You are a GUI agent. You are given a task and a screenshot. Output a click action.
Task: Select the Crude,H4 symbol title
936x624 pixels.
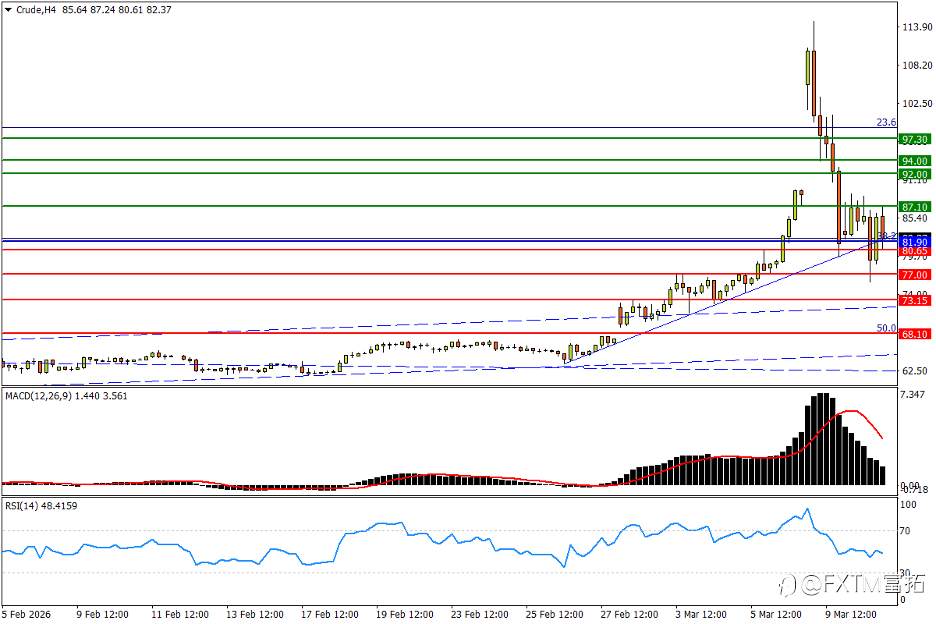[35, 10]
